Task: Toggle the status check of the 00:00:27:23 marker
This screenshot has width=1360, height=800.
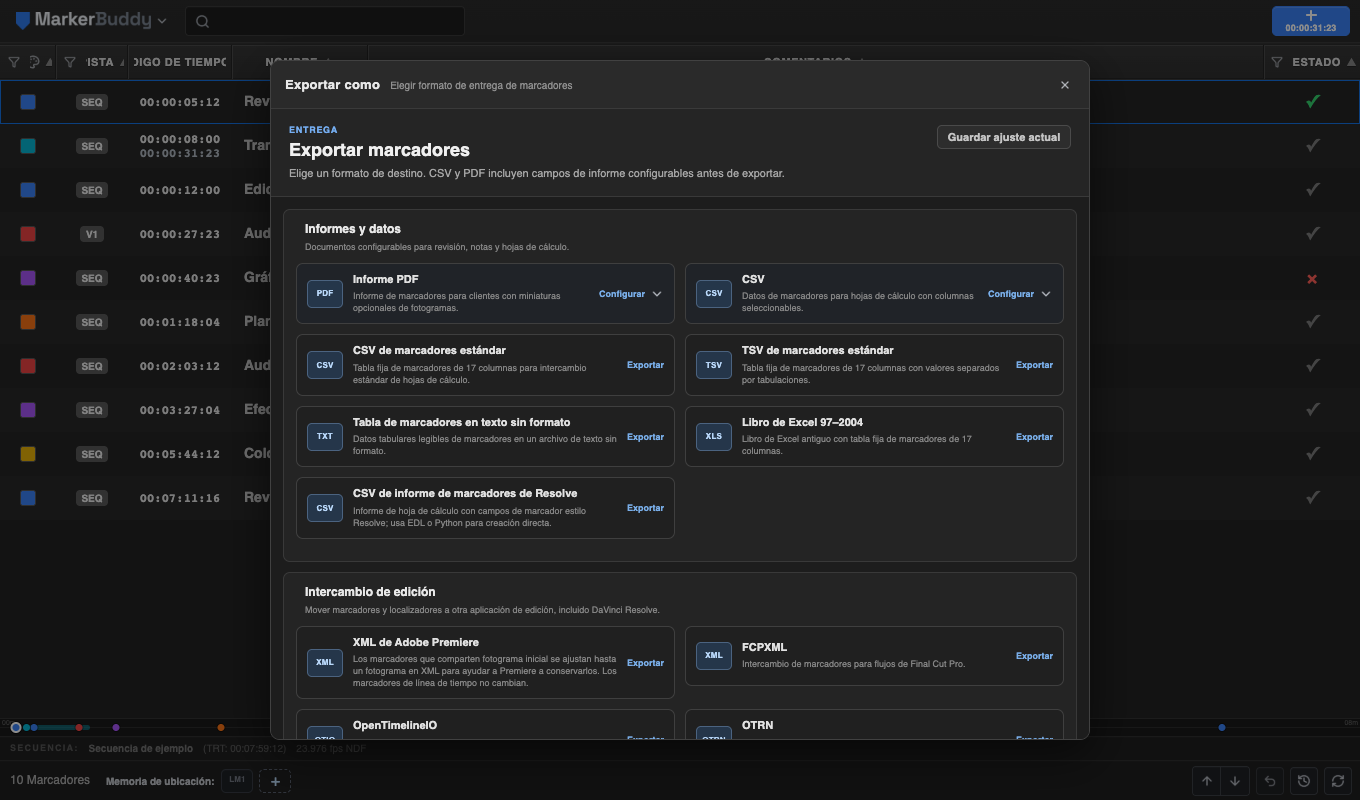Action: tap(1313, 234)
